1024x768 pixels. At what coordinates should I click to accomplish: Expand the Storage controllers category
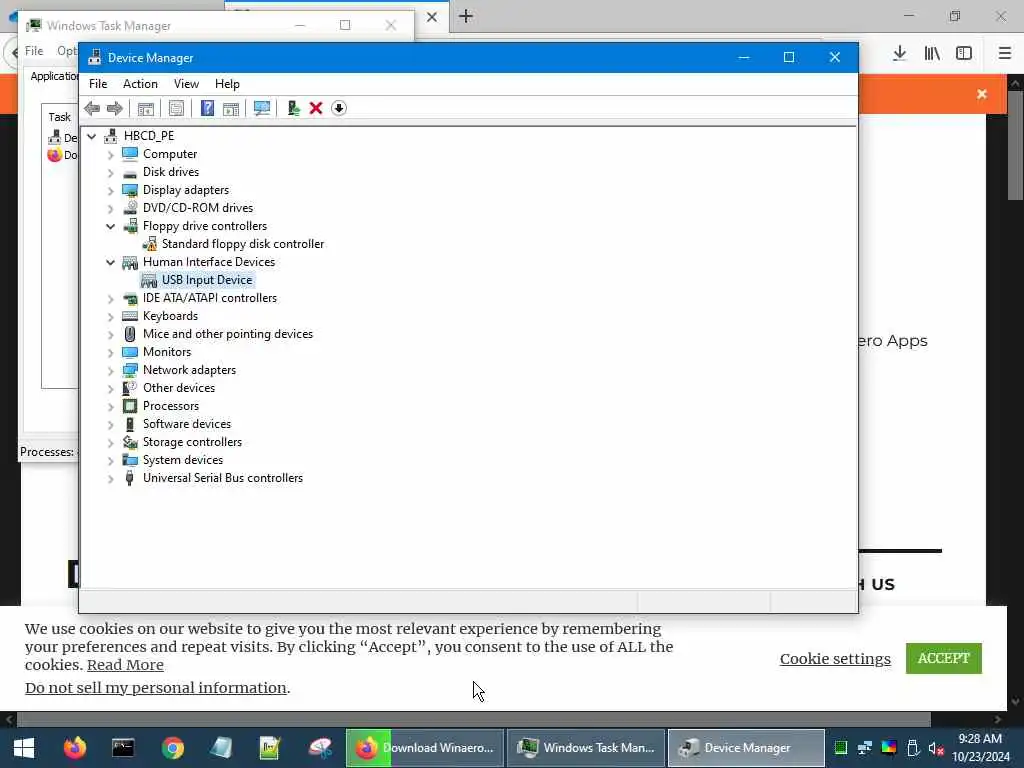coord(110,443)
